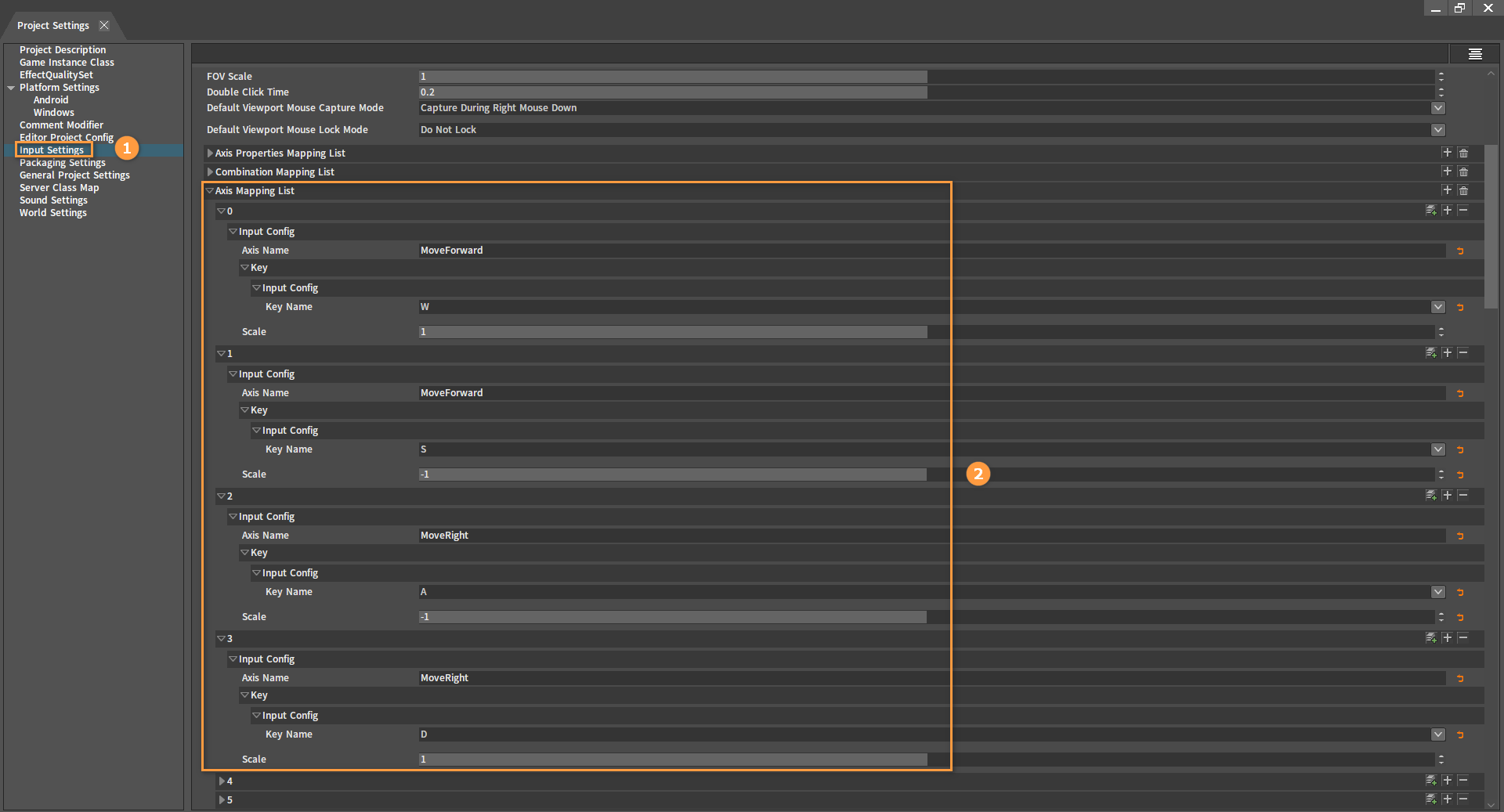Open Comment Modifier settings

coord(61,125)
